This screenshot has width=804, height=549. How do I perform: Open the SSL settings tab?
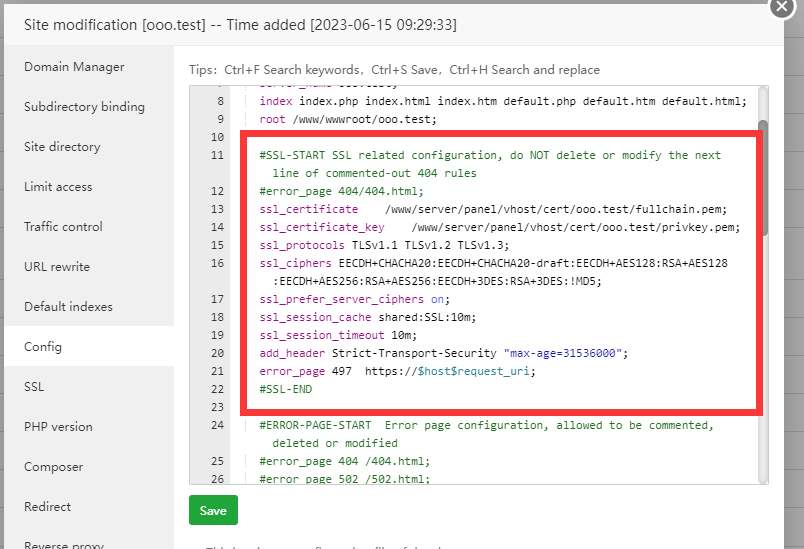click(34, 387)
